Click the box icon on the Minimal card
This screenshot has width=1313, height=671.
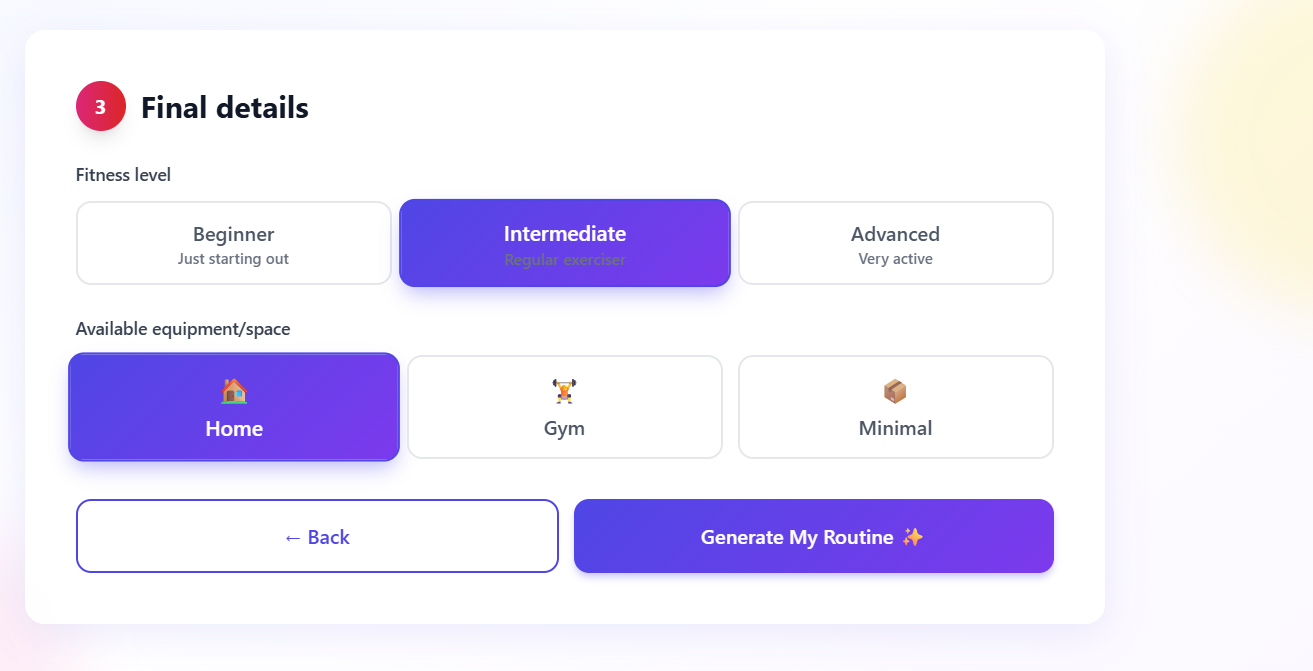coord(895,389)
